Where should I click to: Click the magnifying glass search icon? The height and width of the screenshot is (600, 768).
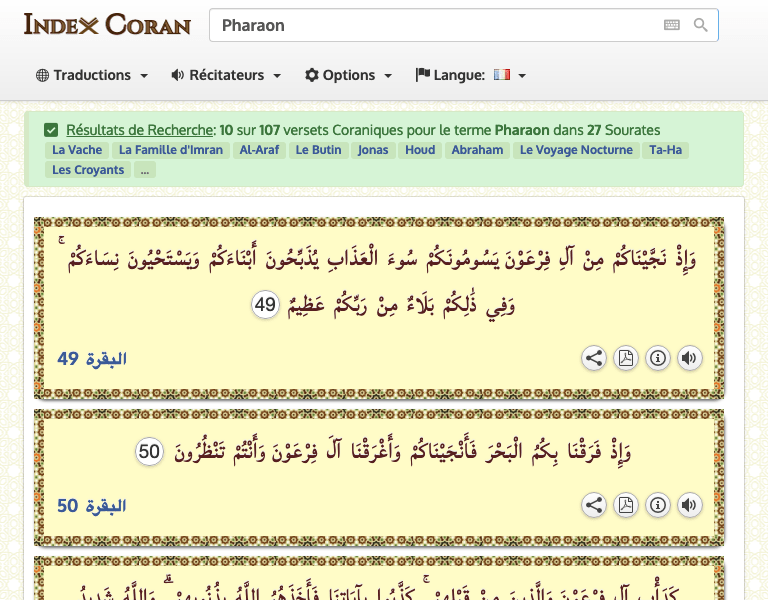(x=701, y=25)
